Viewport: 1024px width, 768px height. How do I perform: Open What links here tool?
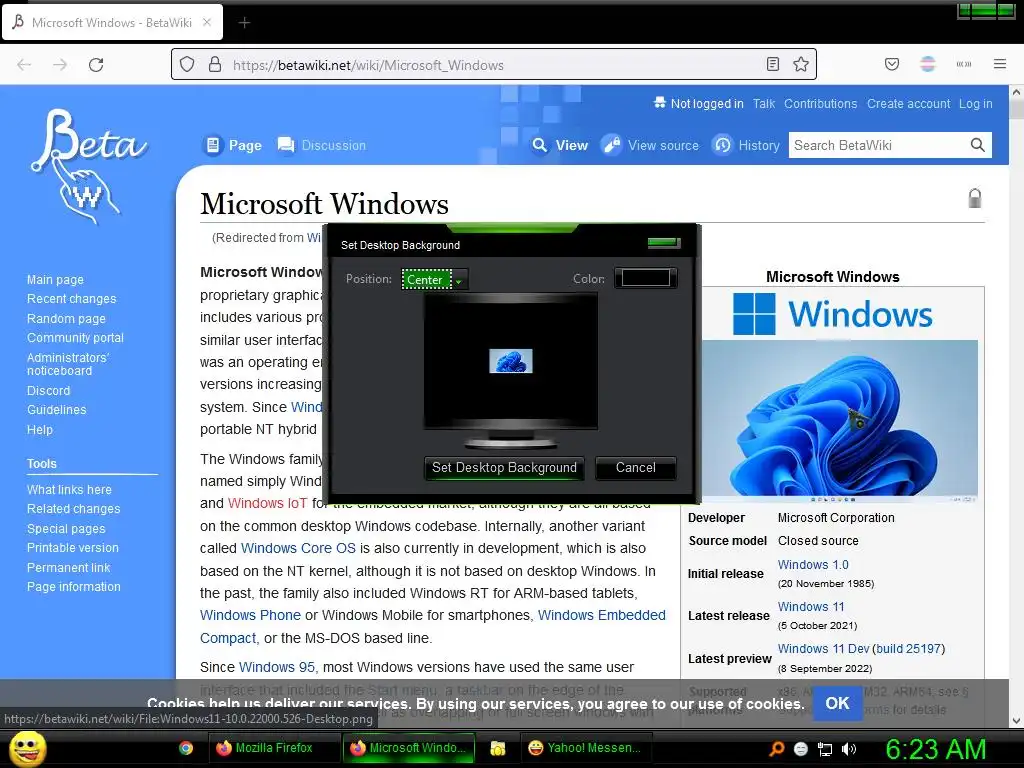pyautogui.click(x=69, y=489)
